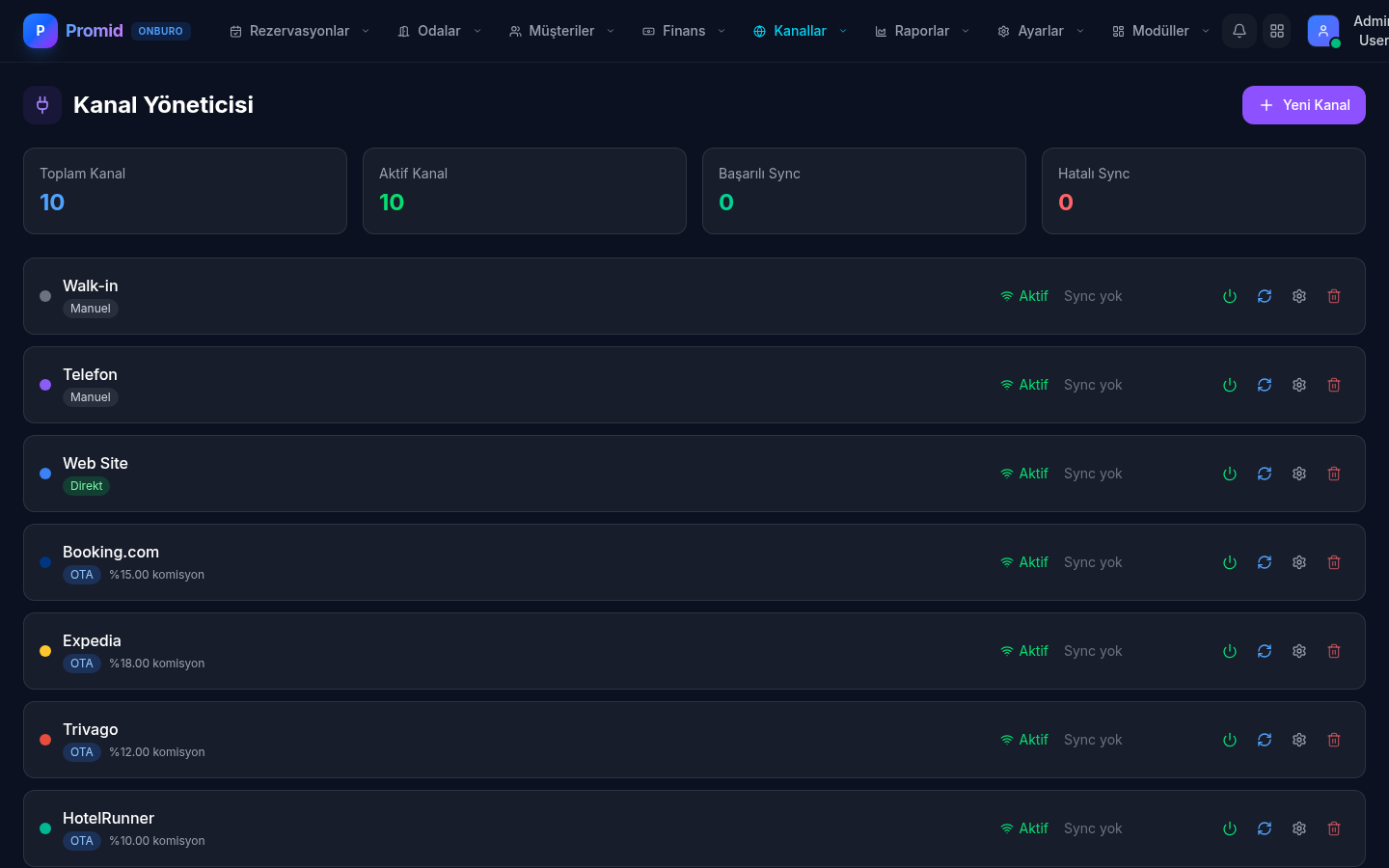Delete the Expedia channel
1389x868 pixels.
[x=1334, y=651]
